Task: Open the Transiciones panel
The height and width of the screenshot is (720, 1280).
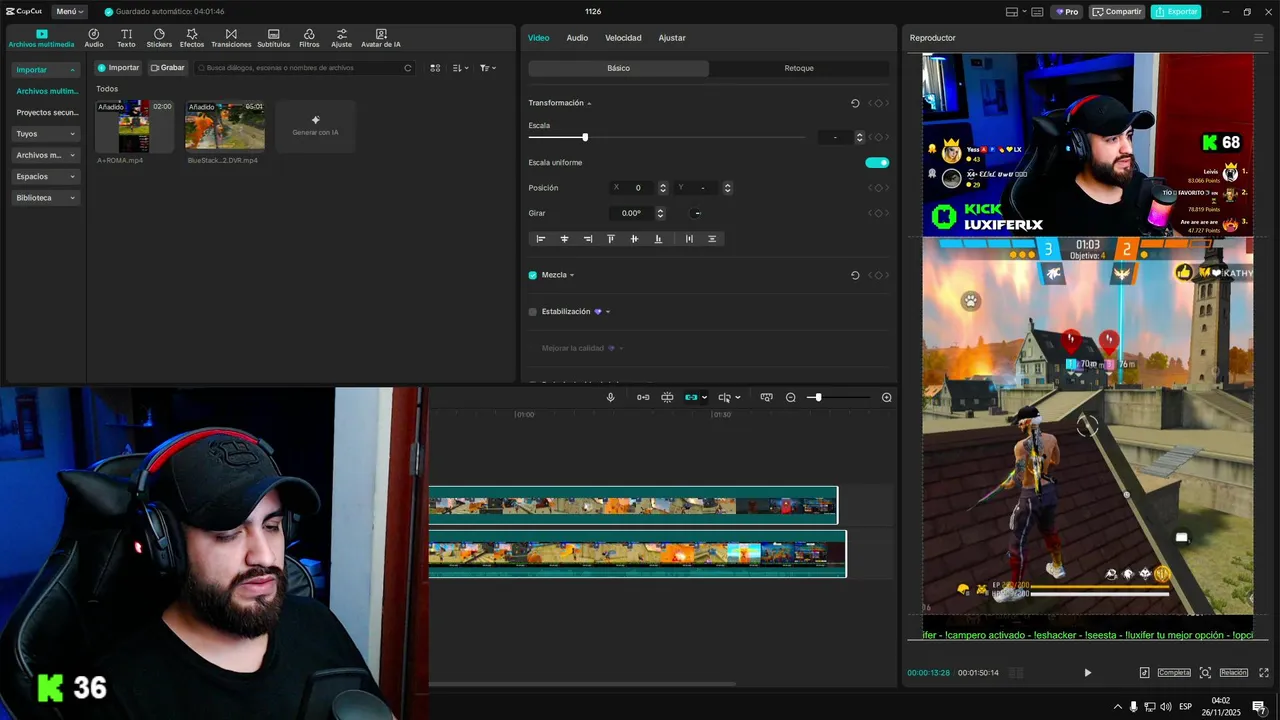Action: coord(231,38)
